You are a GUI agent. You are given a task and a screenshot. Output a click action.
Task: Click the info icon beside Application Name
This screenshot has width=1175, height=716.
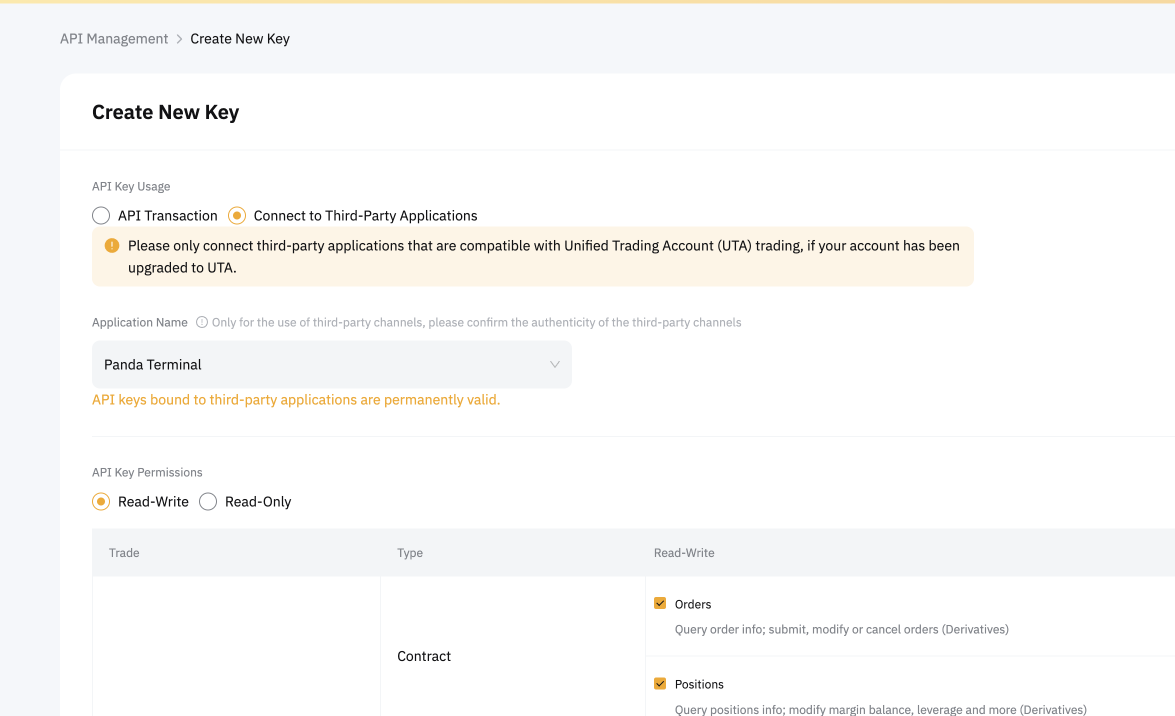(x=202, y=322)
